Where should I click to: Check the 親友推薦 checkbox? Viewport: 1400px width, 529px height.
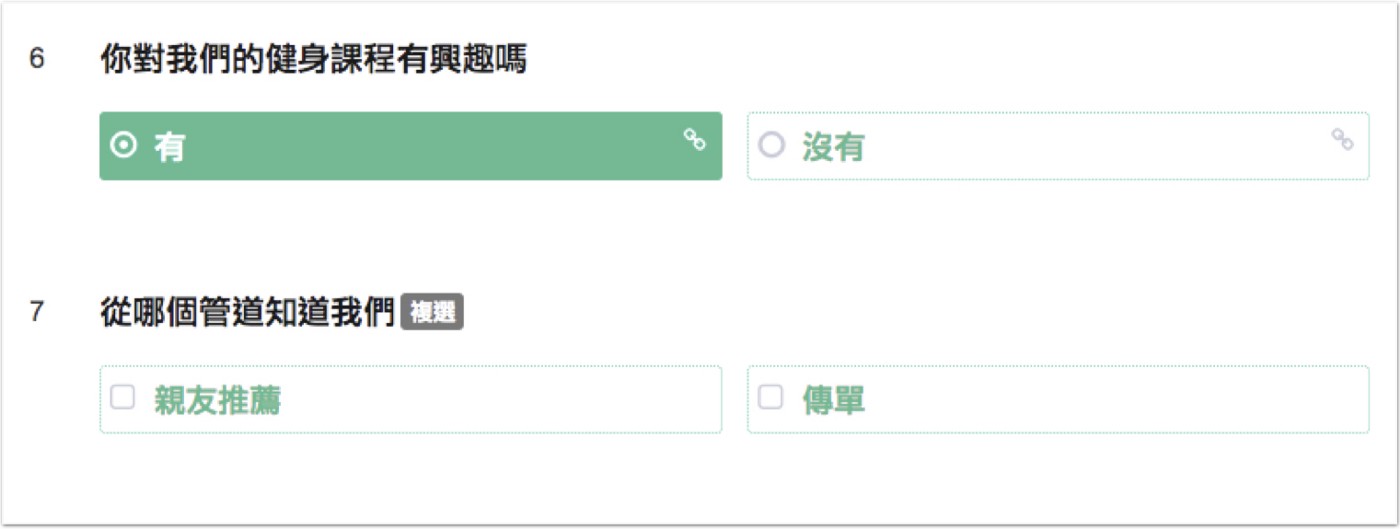click(122, 398)
